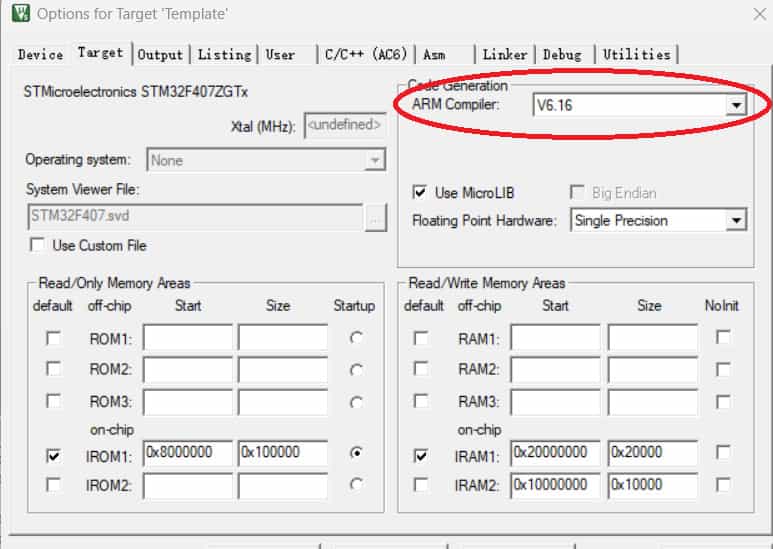Image resolution: width=773 pixels, height=549 pixels.
Task: Click IRAM2 Start field 0x10000000
Action: coord(556,485)
